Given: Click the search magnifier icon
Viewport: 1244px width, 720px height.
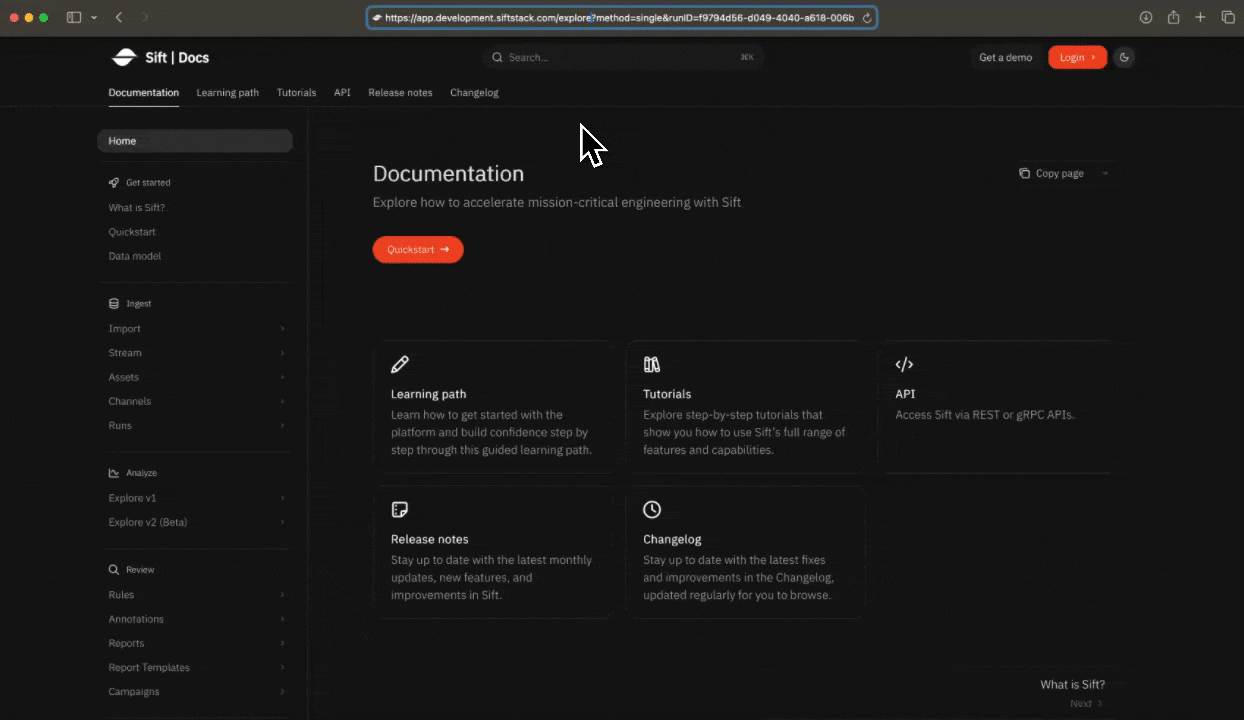Looking at the screenshot, I should 497,57.
